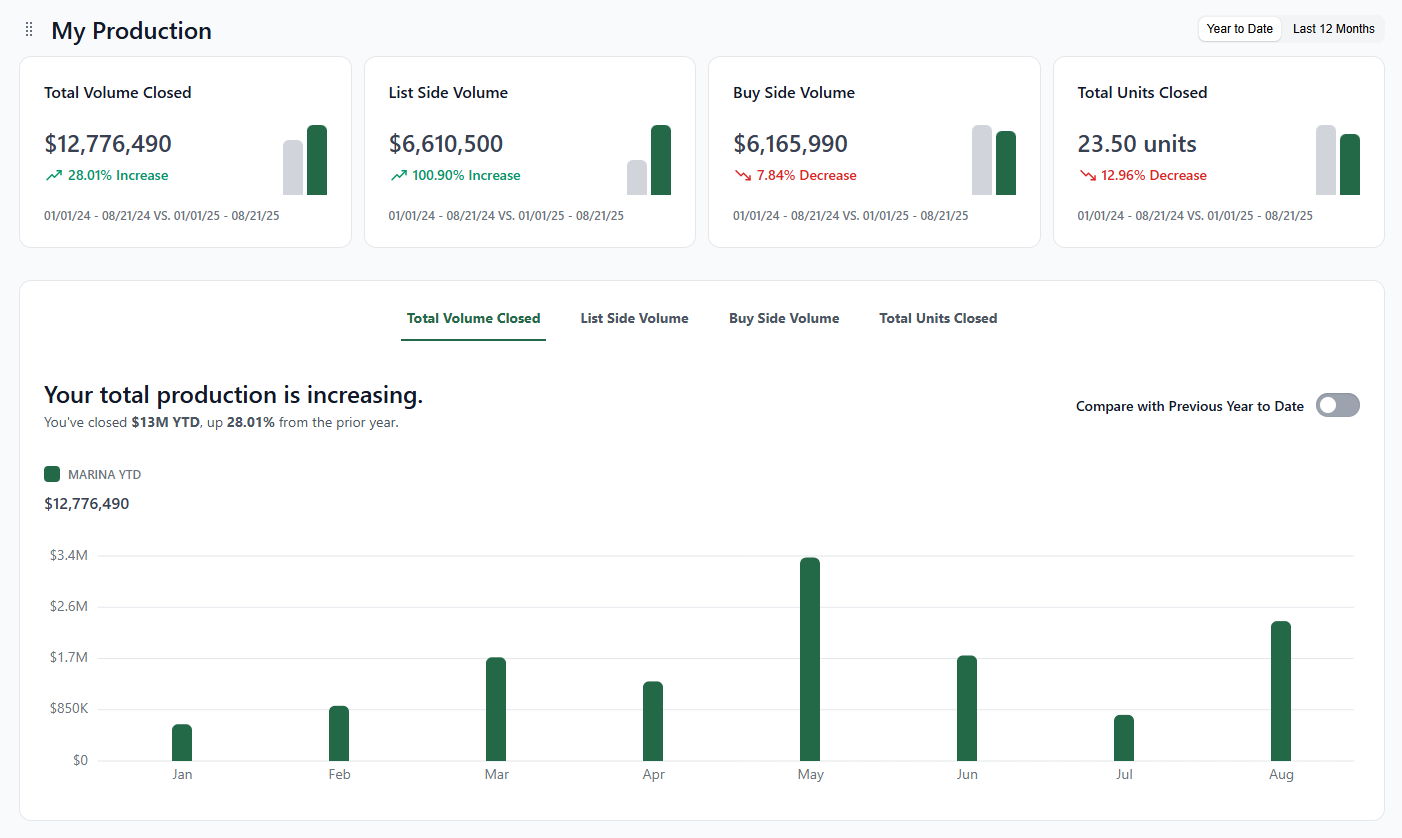The image size is (1402, 838).
Task: Click mini bar chart on List Side Volume card
Action: pyautogui.click(x=650, y=160)
